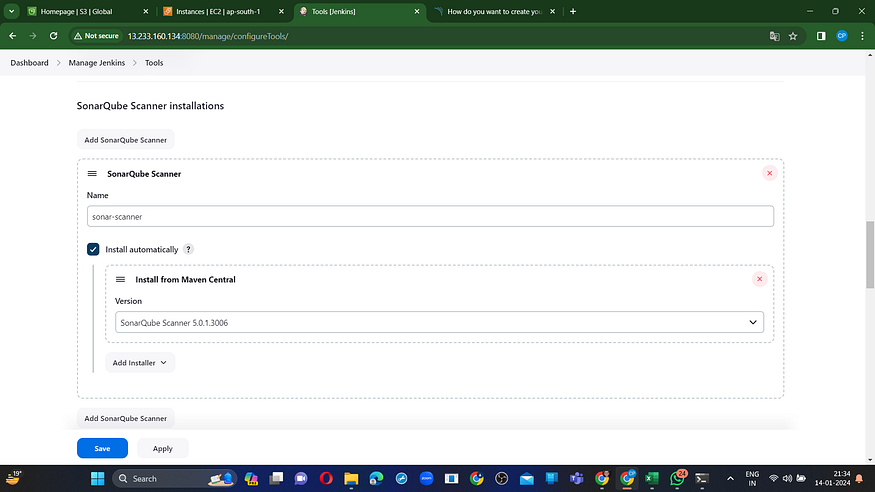Open the tab search dropdown
Image resolution: width=875 pixels, height=492 pixels.
coord(11,11)
